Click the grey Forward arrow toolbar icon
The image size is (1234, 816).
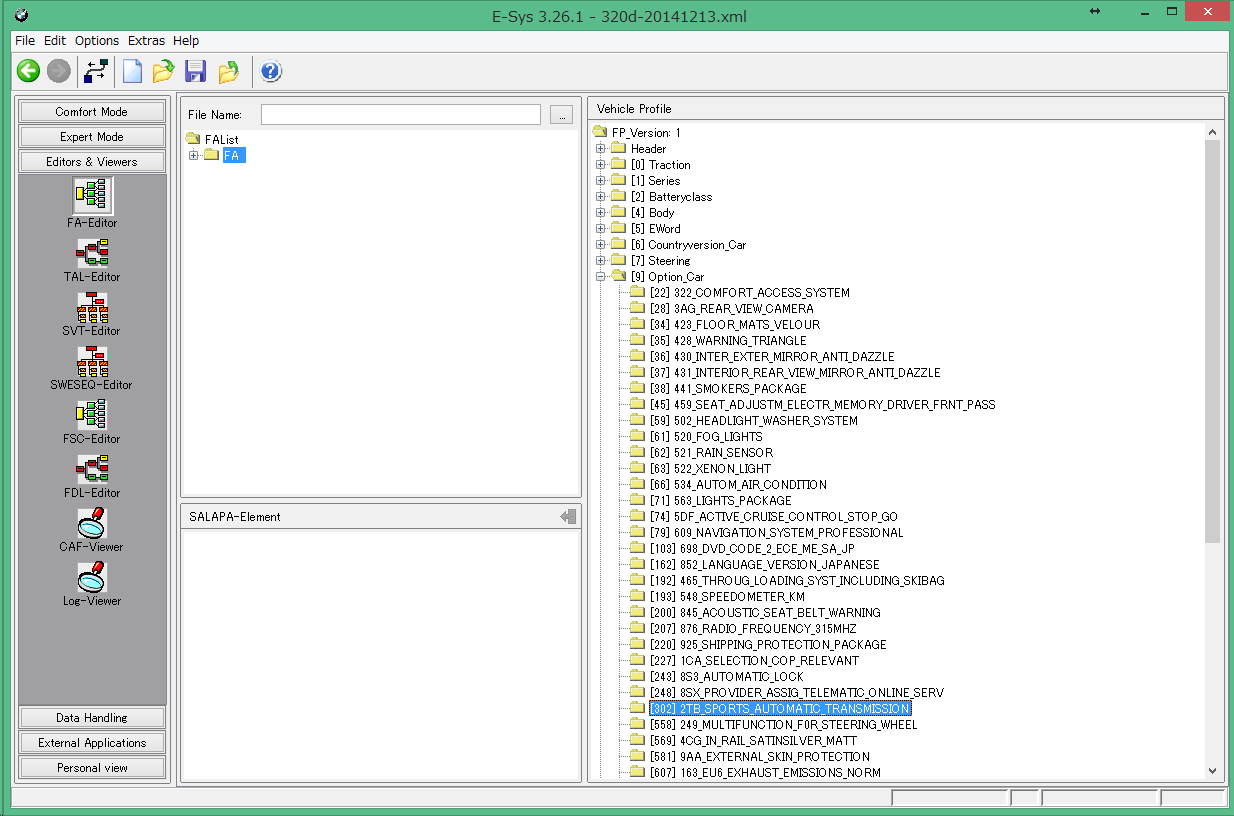pyautogui.click(x=58, y=71)
